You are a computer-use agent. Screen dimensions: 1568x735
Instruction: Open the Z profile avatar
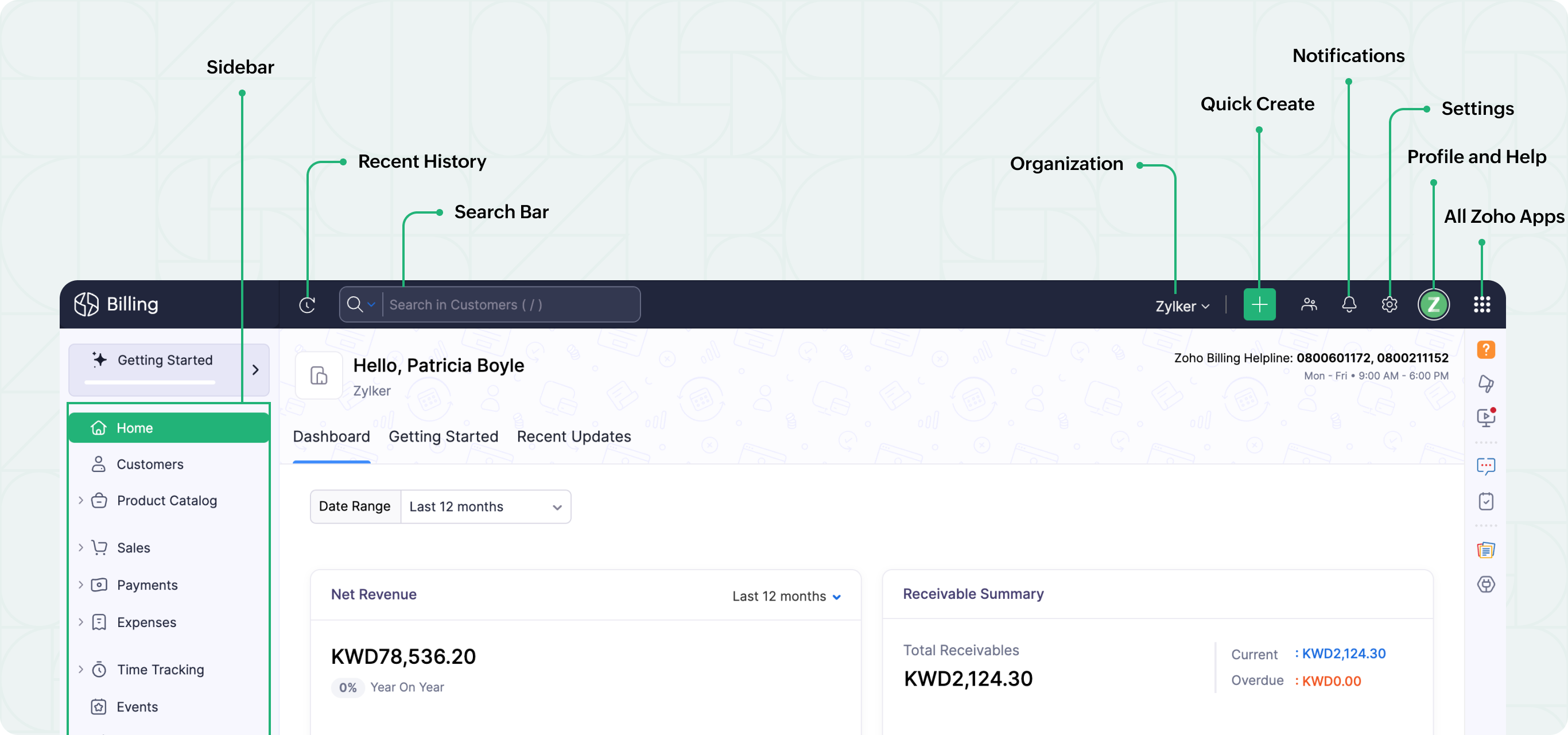(x=1434, y=304)
